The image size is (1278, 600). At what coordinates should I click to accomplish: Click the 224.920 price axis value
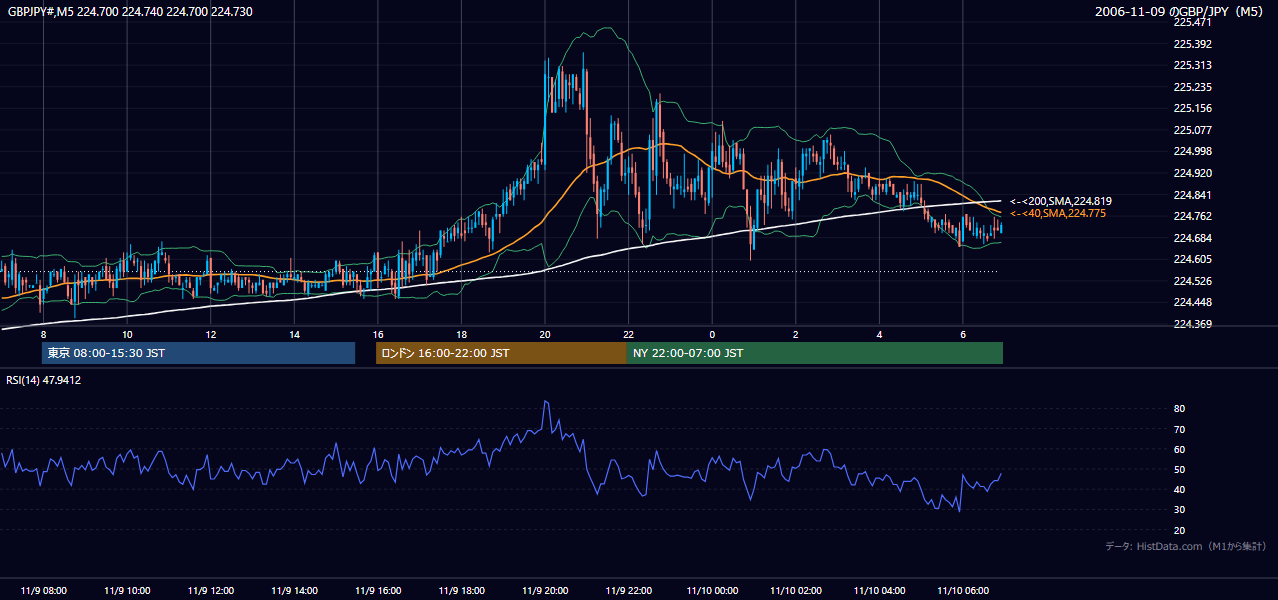[x=1192, y=173]
